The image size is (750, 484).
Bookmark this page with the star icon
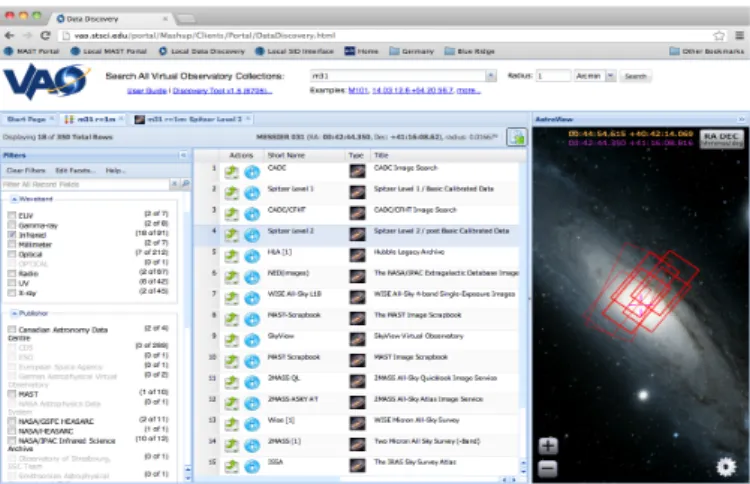click(718, 35)
